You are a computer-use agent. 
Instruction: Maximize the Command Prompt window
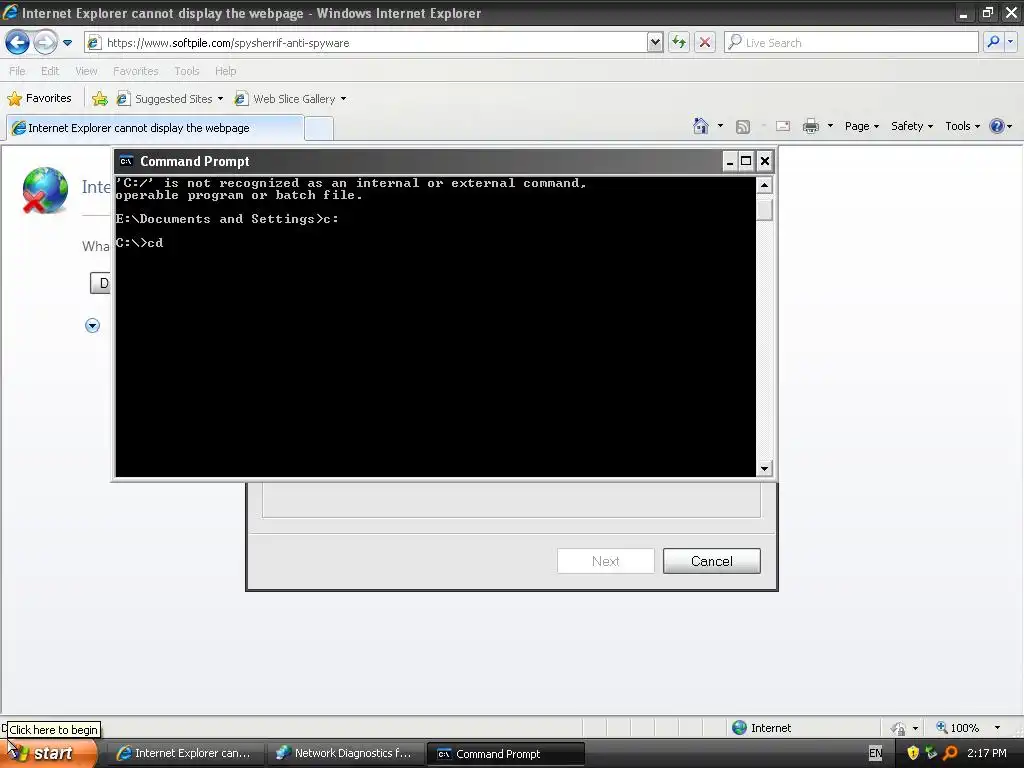pos(746,161)
